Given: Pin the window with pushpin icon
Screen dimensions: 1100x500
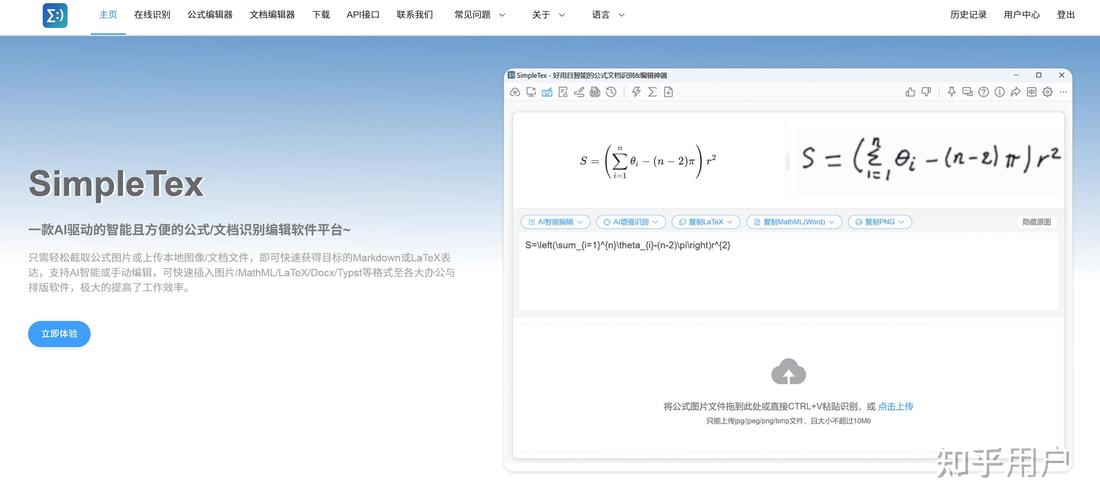Looking at the screenshot, I should coord(952,92).
